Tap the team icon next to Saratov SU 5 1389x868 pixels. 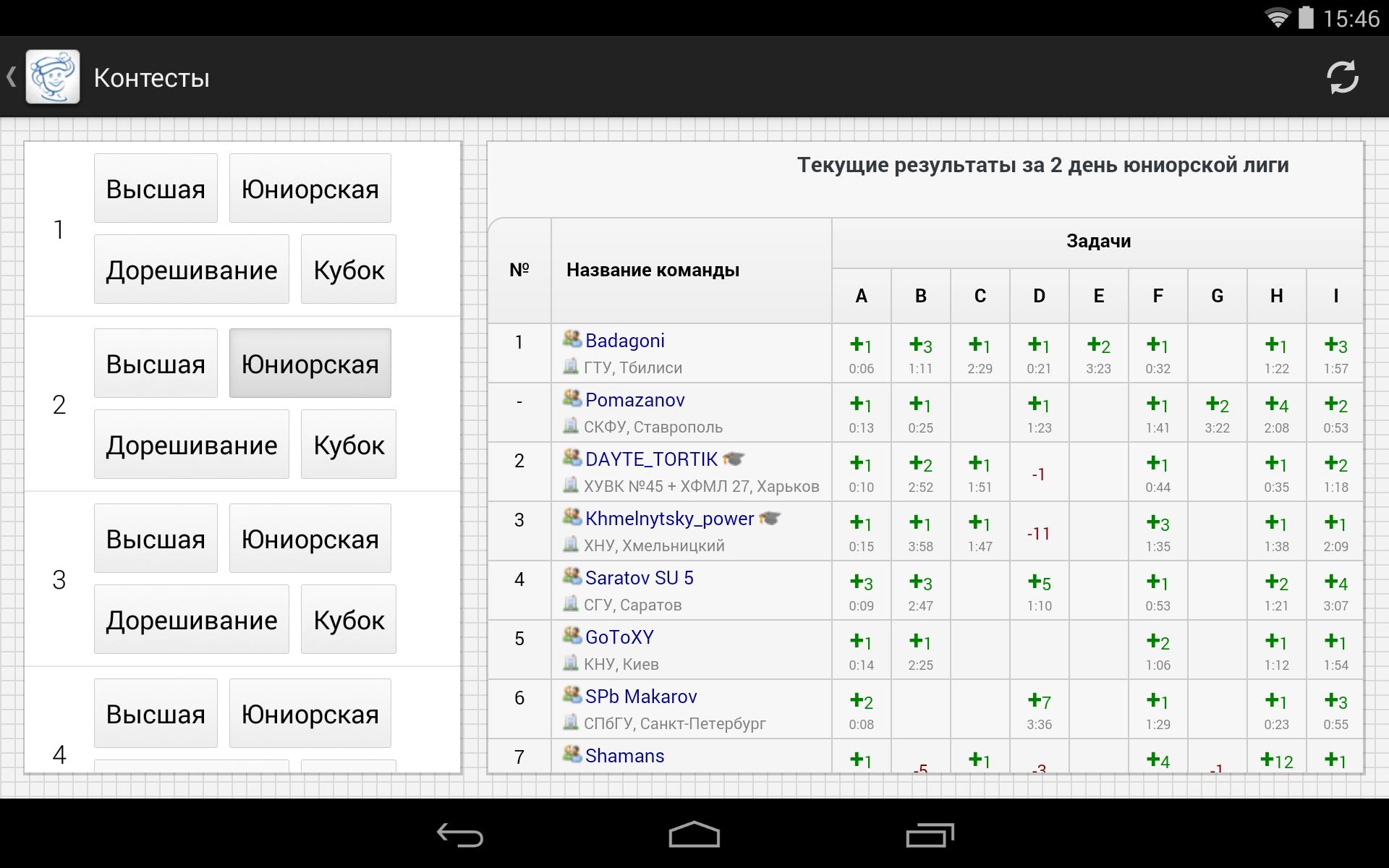pyautogui.click(x=572, y=576)
